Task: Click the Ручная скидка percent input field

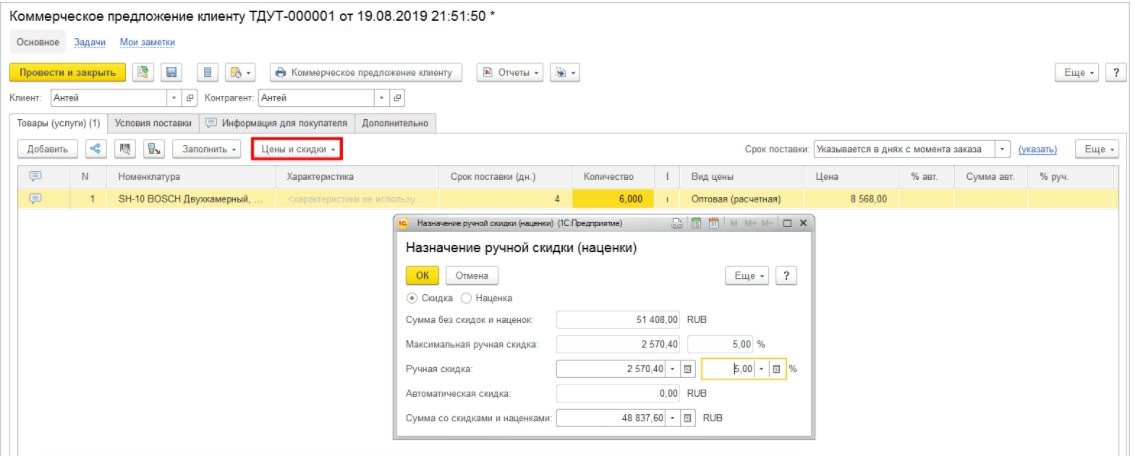Action: click(727, 369)
